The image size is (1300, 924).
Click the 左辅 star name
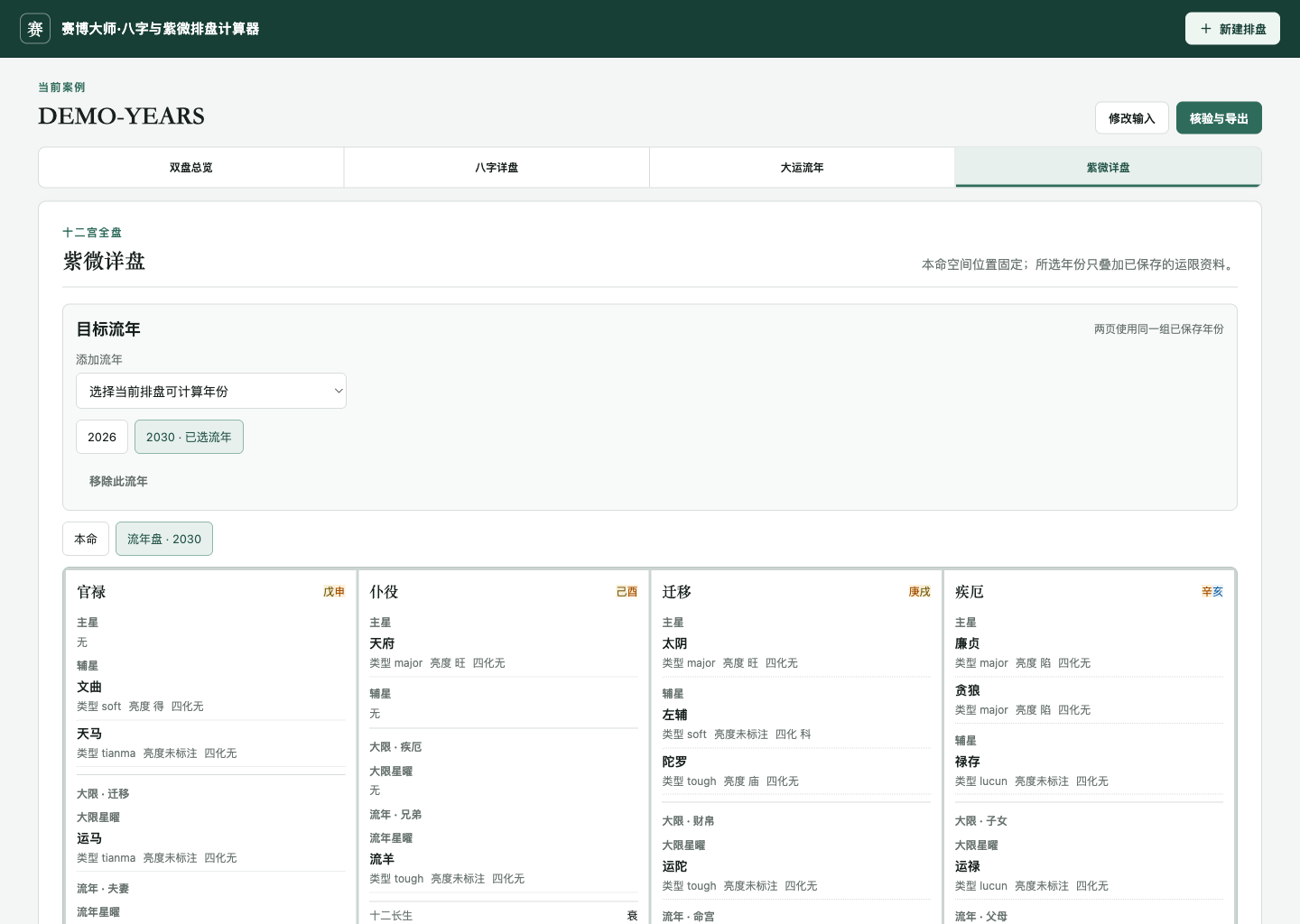coord(674,715)
